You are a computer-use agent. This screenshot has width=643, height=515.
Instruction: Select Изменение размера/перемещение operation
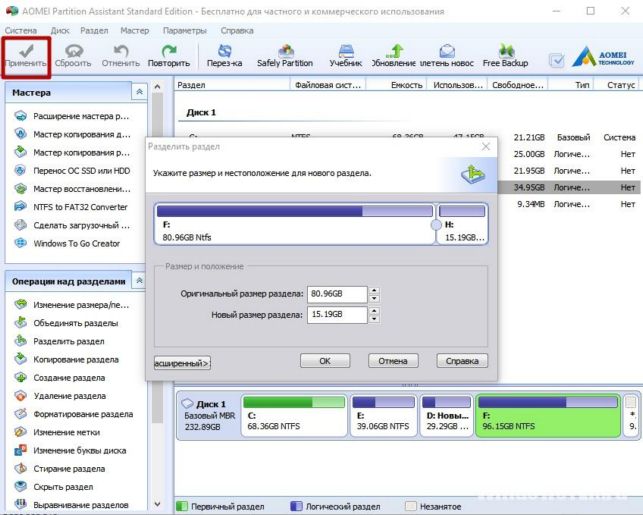72,305
